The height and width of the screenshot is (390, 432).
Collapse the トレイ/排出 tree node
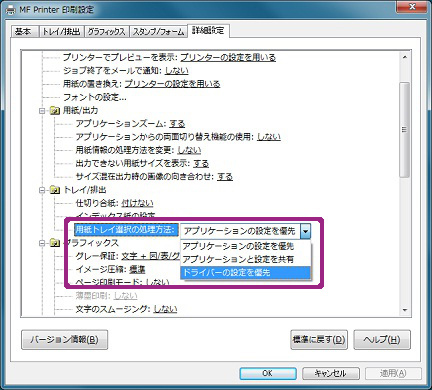click(42, 190)
